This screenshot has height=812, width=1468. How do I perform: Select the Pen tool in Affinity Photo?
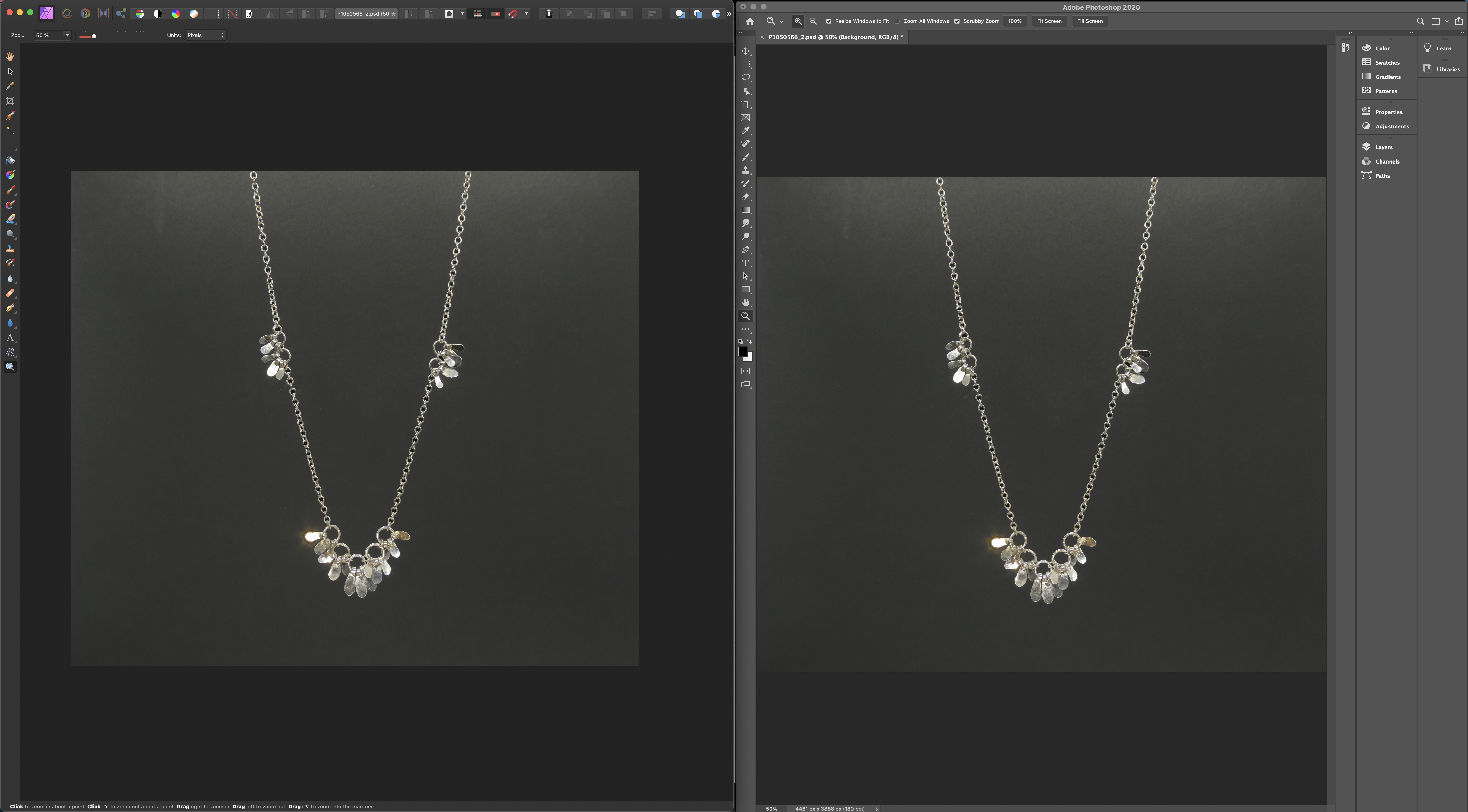coord(10,308)
